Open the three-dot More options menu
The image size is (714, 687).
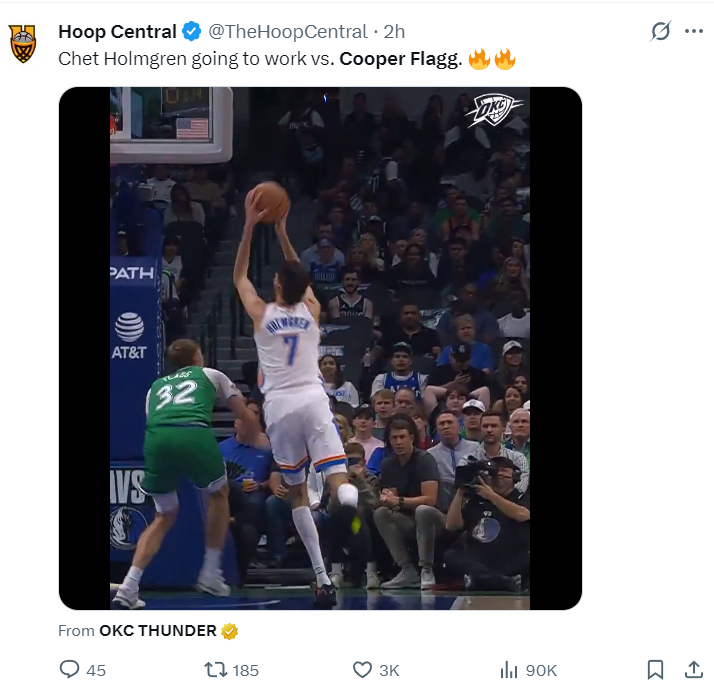click(694, 31)
